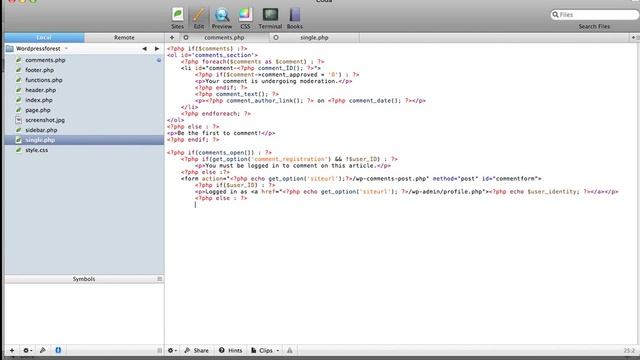
Task: Select the comments.php document tab
Action: (224, 38)
